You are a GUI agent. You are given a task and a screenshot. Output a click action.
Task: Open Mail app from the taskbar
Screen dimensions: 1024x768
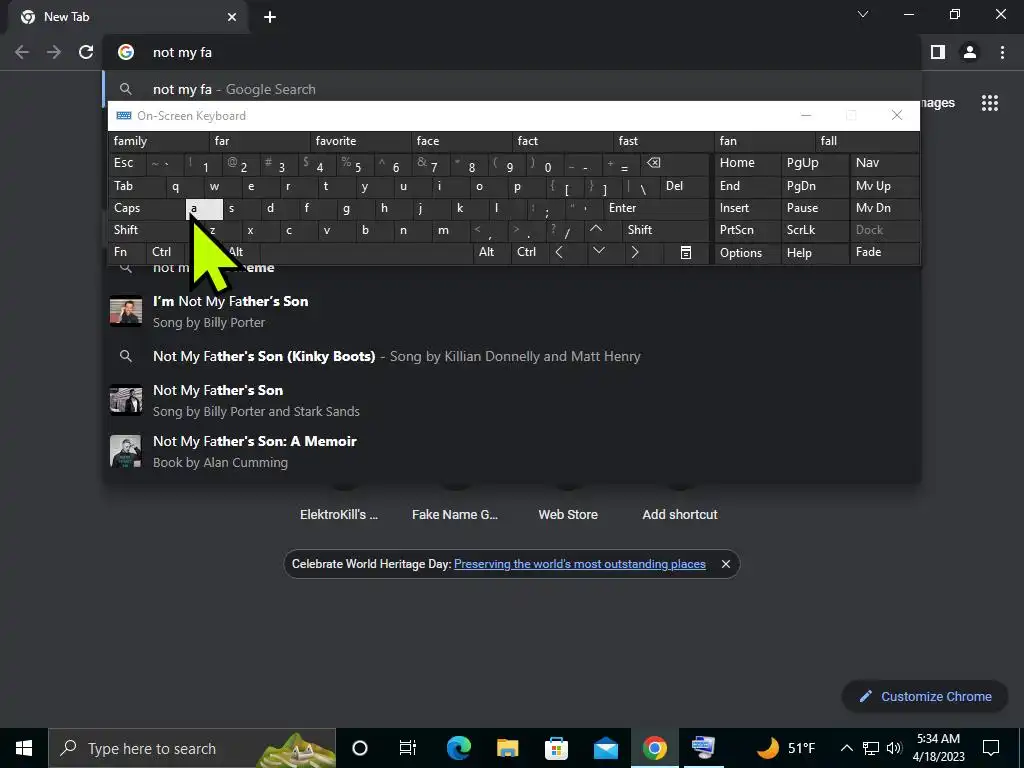click(605, 748)
